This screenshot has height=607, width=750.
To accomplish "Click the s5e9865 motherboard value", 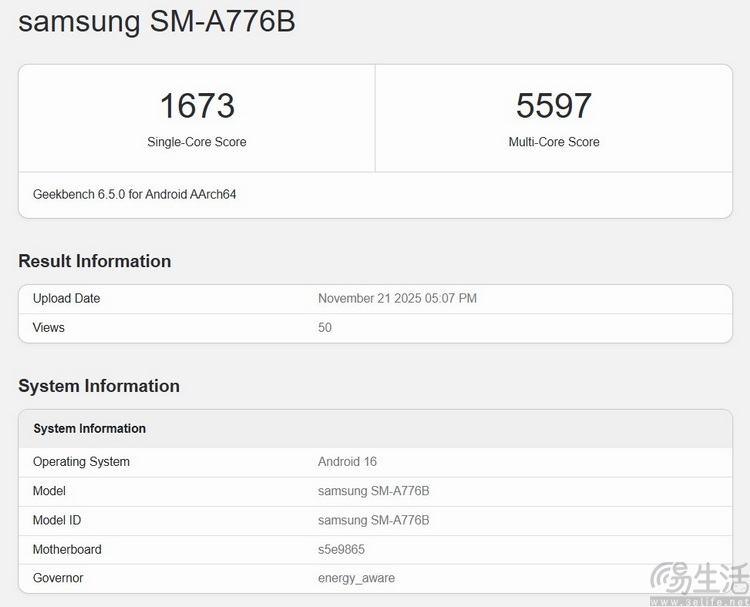I will (x=342, y=549).
